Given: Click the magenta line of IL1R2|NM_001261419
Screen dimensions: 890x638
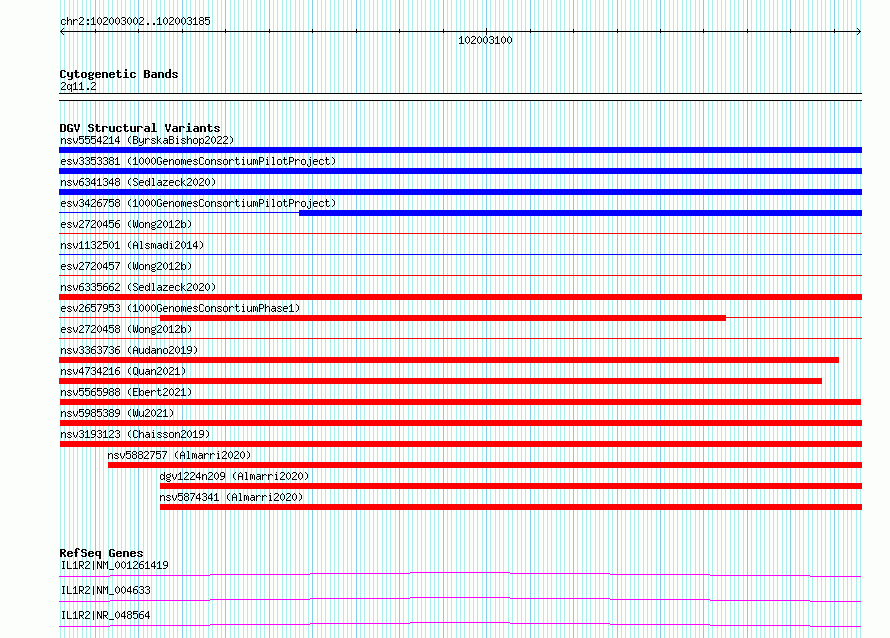Looking at the screenshot, I should point(460,573).
